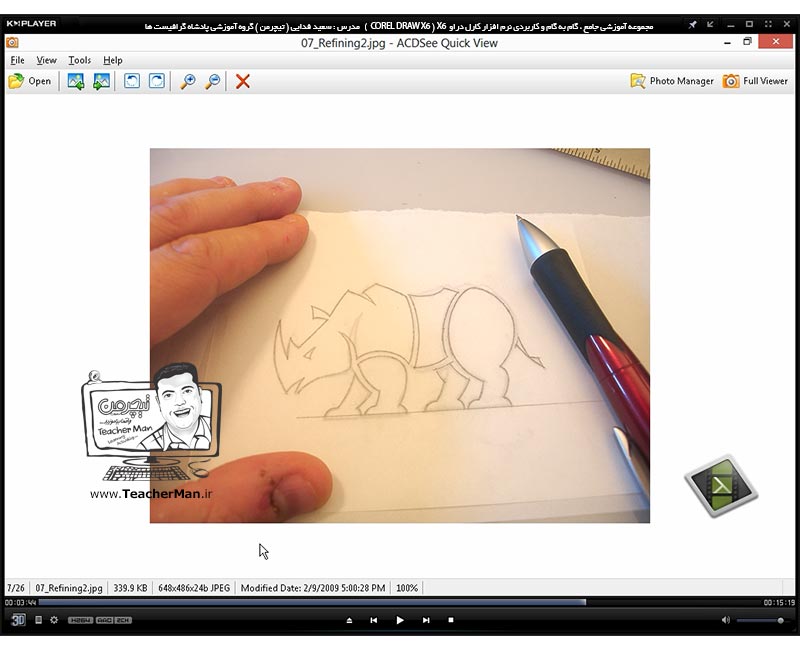
Task: Click the Modified Date entry in the status bar
Action: click(313, 588)
